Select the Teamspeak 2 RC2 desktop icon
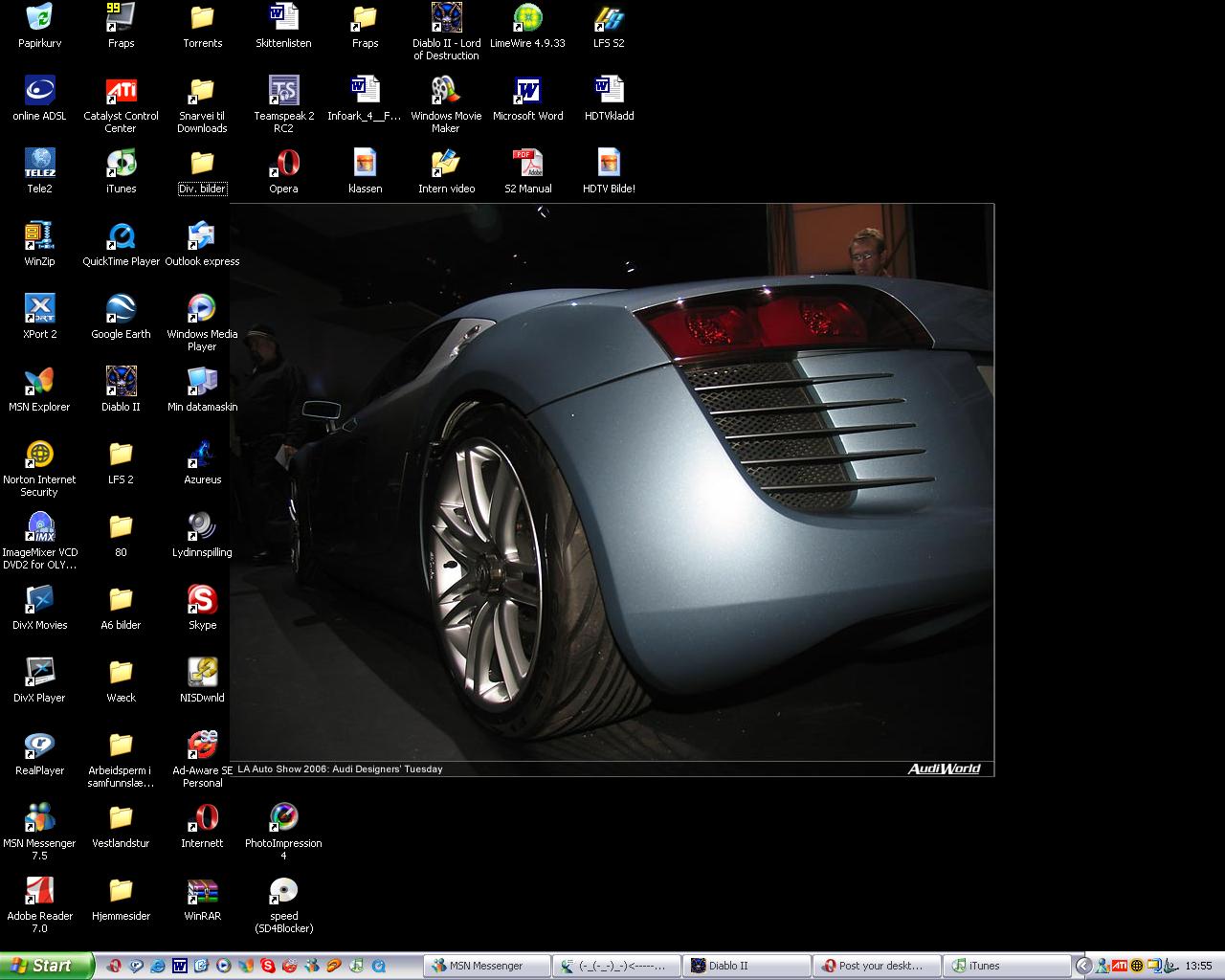This screenshot has height=980, width=1225. click(283, 91)
